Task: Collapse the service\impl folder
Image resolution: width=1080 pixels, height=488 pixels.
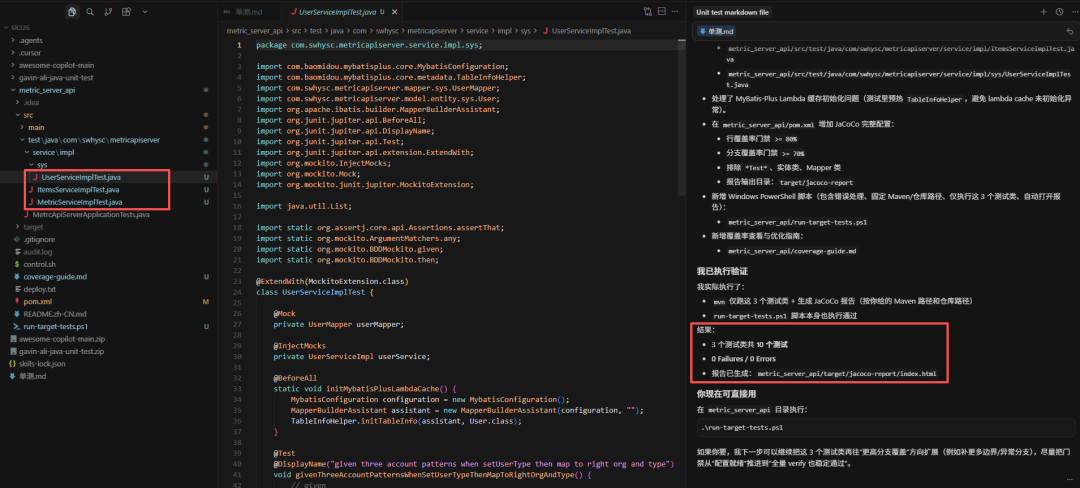Action: (52, 152)
